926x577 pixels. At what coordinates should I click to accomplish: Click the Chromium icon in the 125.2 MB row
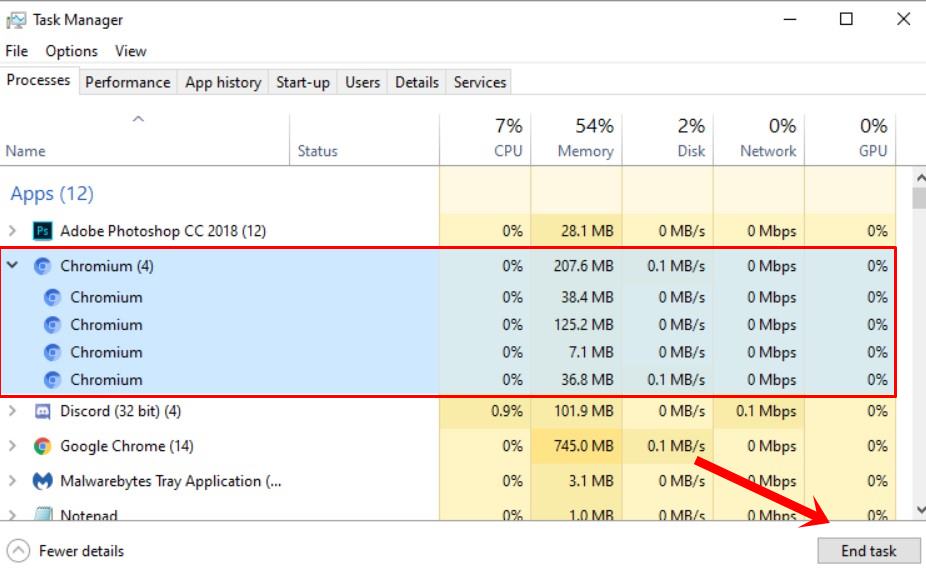[x=52, y=325]
